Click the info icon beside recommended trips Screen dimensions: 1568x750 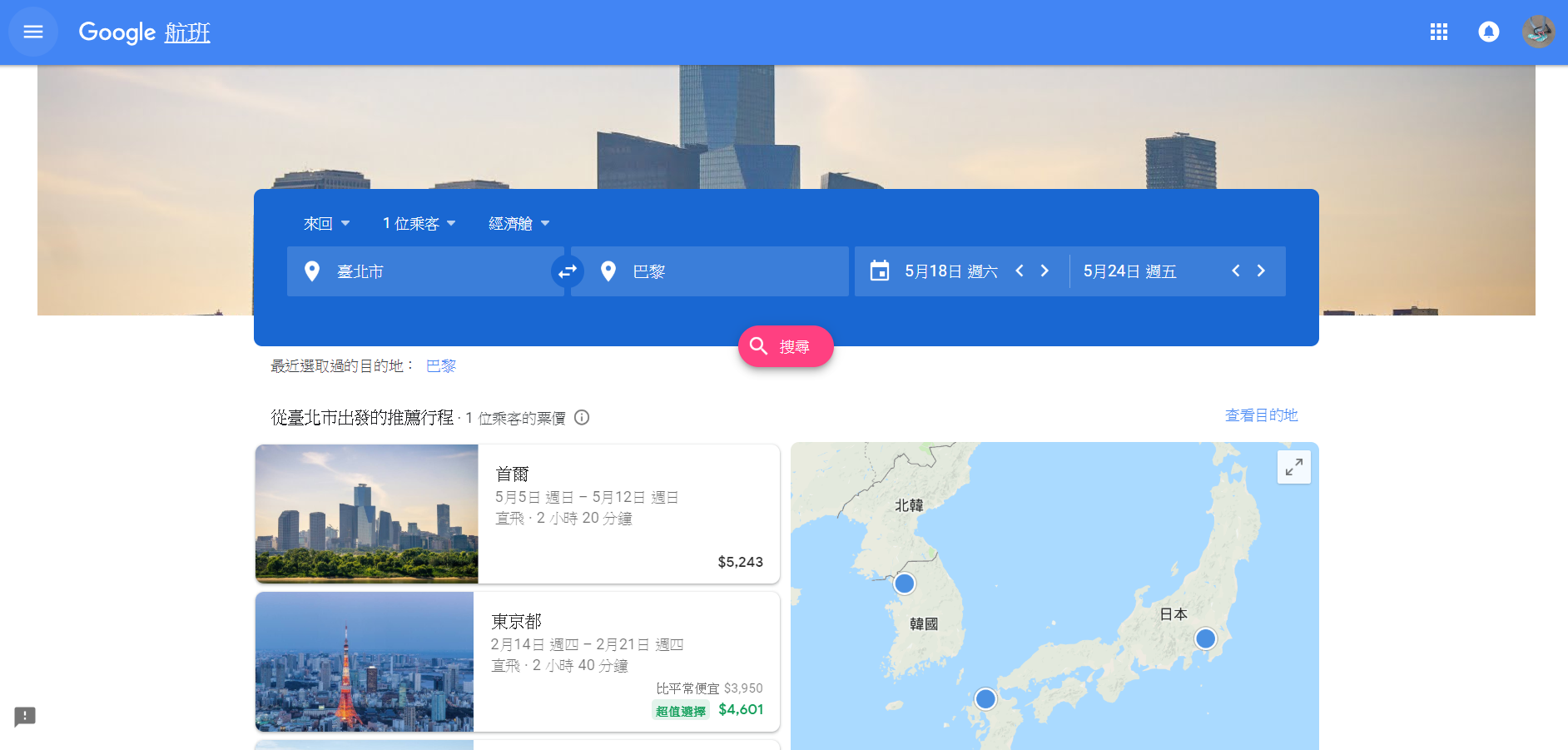coord(583,418)
